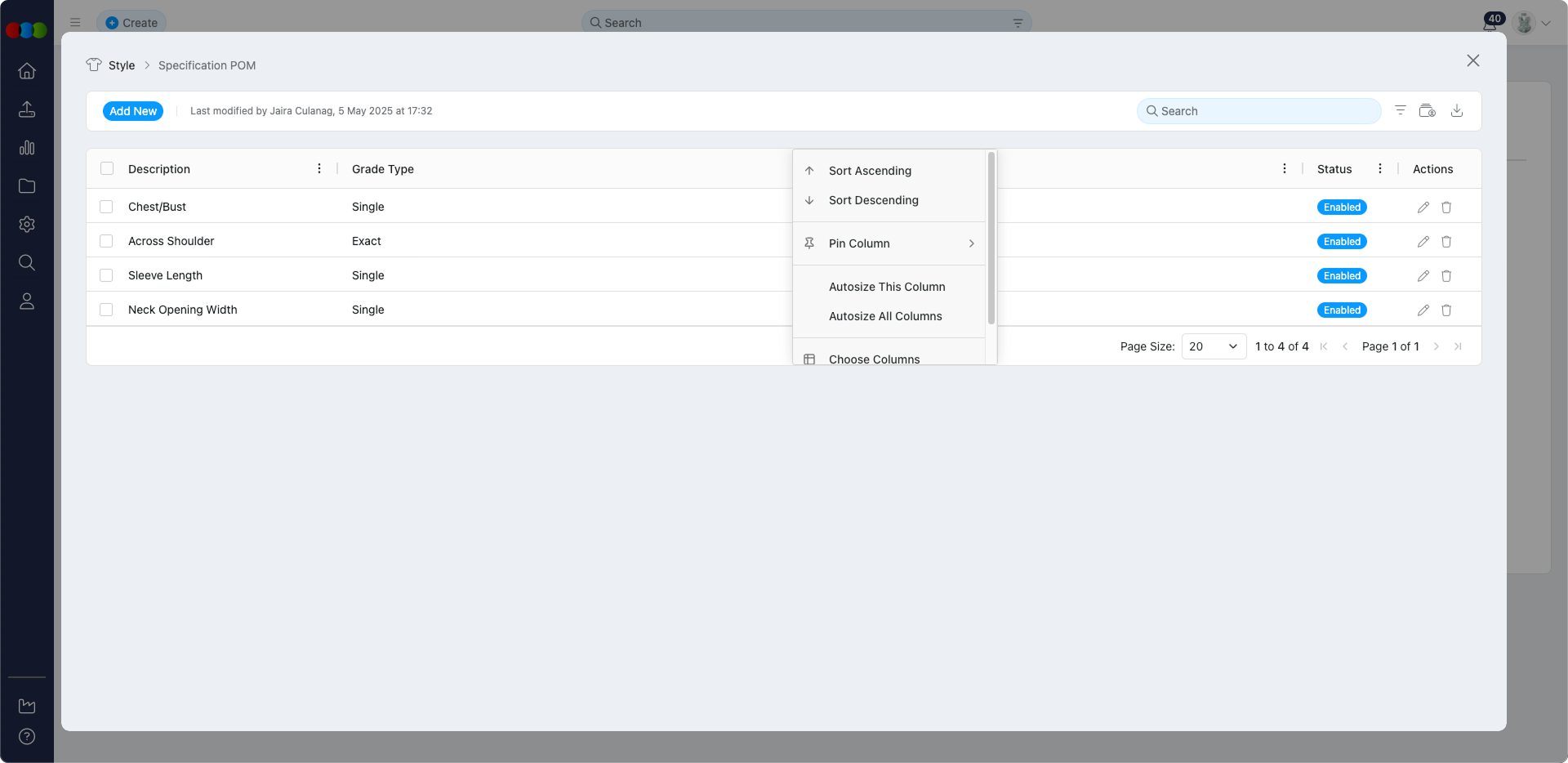Screen dimensions: 1568x763
Task: Click the Add New button
Action: pyautogui.click(x=132, y=110)
